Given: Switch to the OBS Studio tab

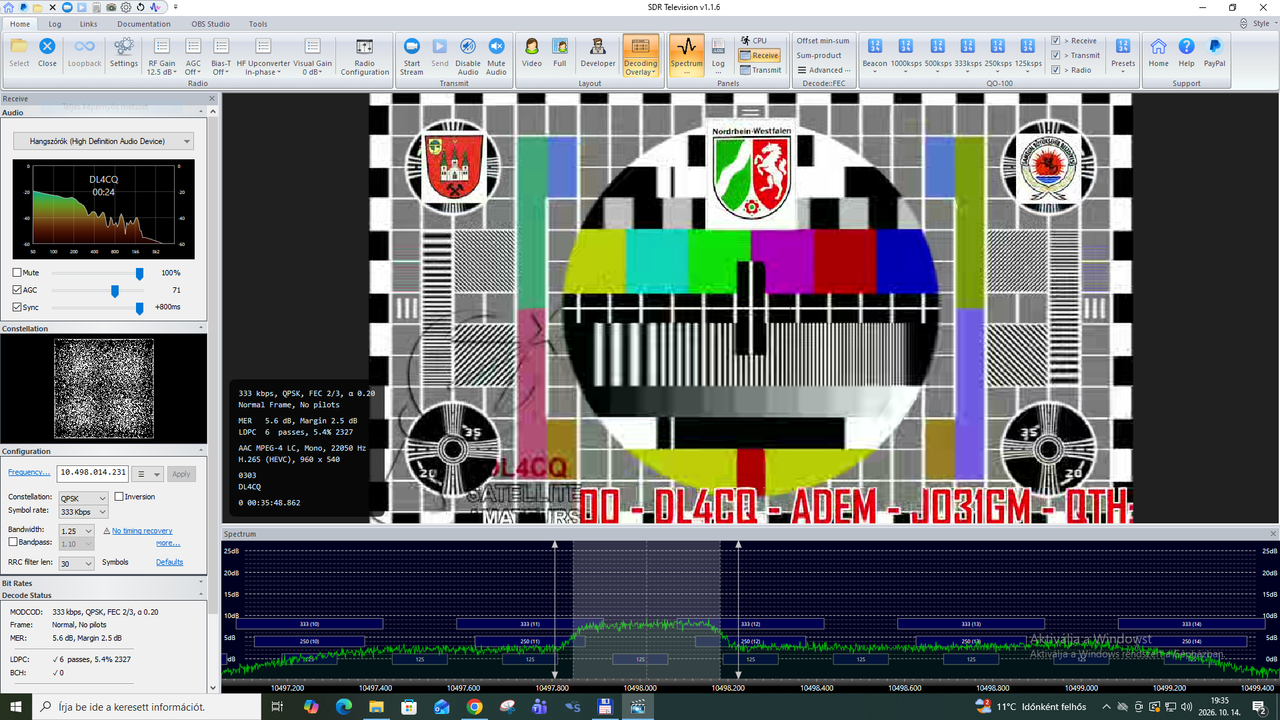Looking at the screenshot, I should (209, 24).
